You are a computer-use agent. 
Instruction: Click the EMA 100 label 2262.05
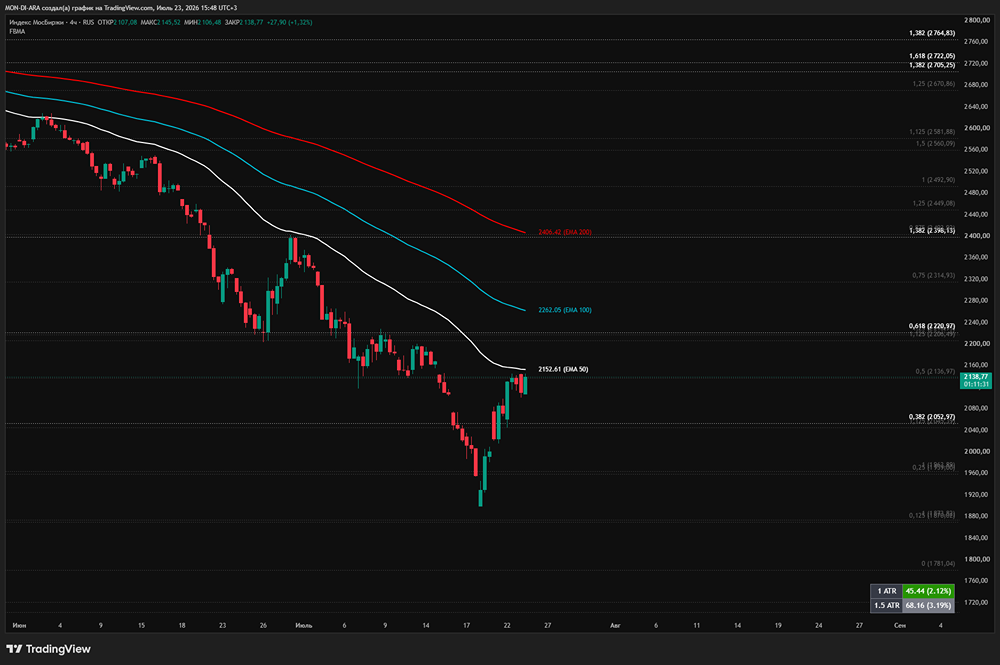point(564,310)
